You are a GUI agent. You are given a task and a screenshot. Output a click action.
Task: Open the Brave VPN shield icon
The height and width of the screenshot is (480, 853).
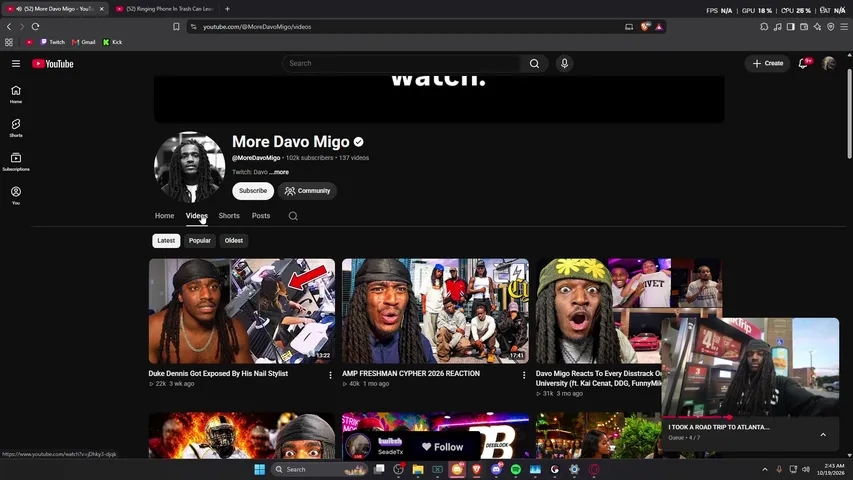pyautogui.click(x=831, y=27)
